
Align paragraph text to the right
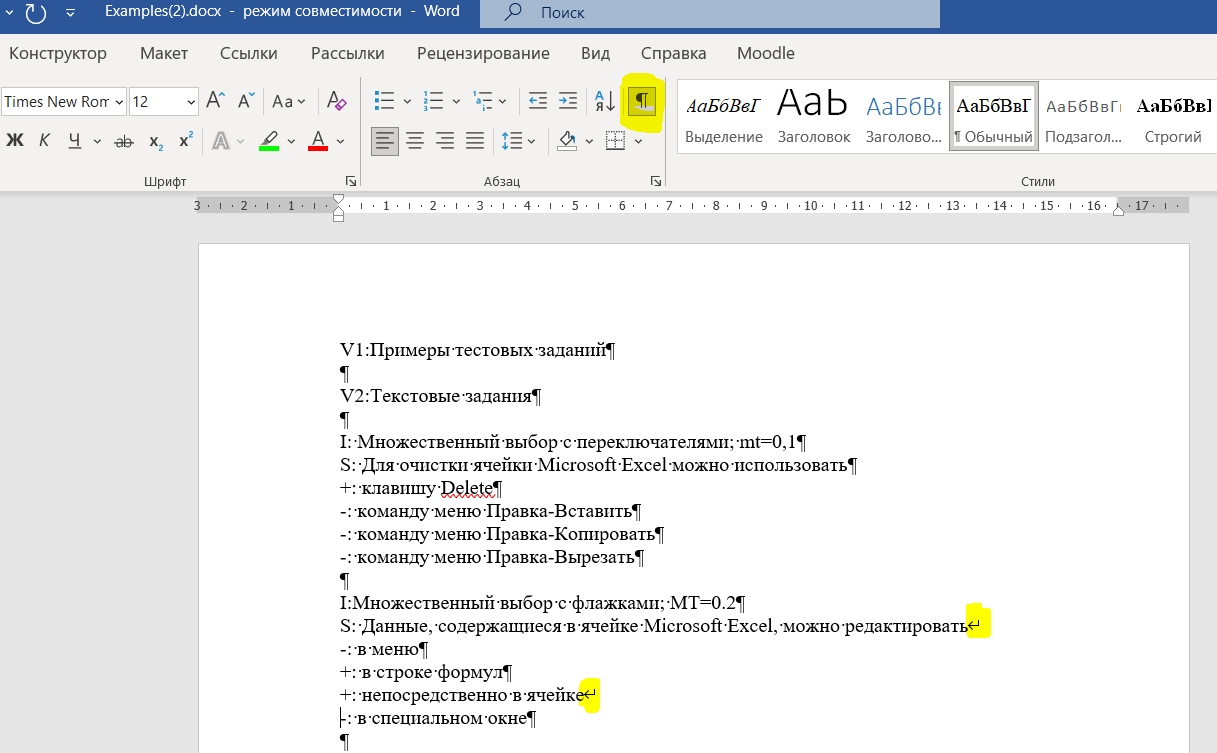(445, 141)
